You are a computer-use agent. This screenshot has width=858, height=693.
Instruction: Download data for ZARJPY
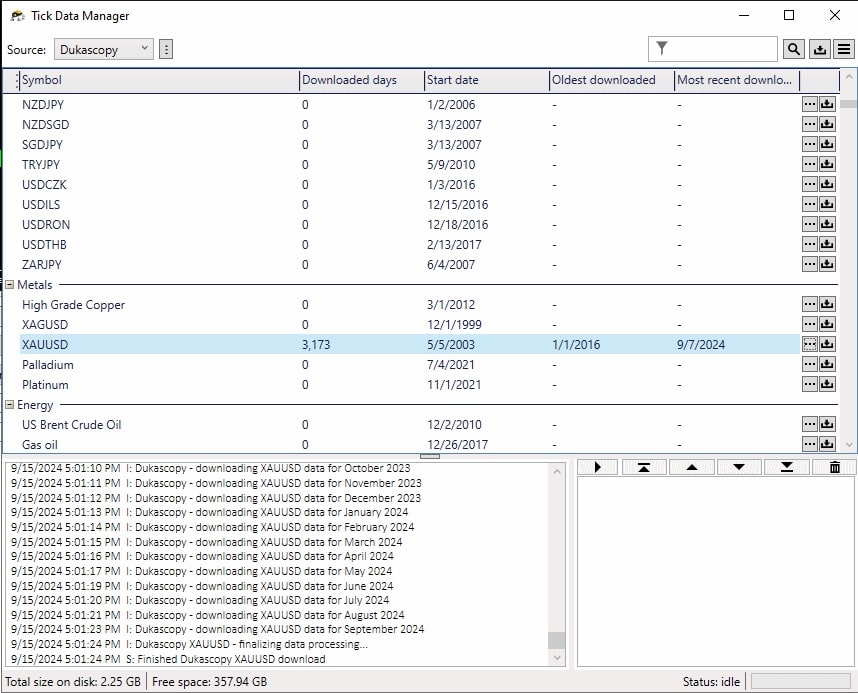[827, 264]
